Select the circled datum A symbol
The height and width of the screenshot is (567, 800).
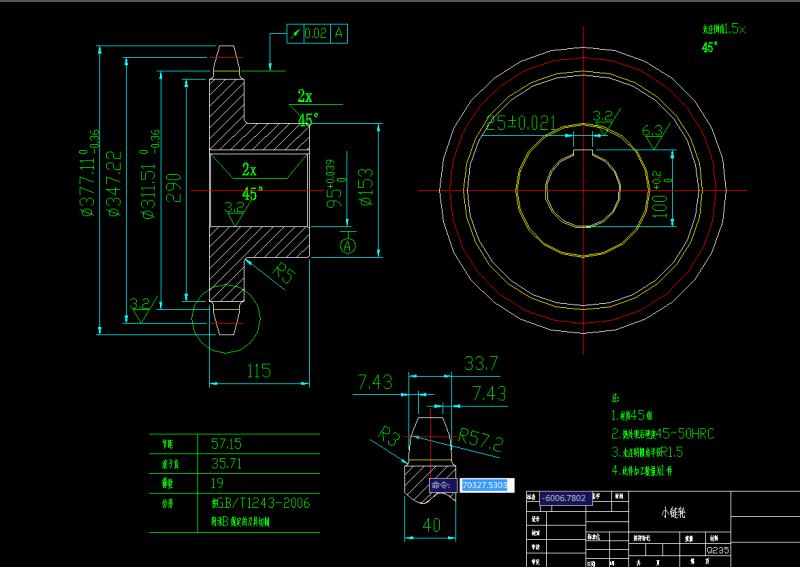pyautogui.click(x=348, y=244)
